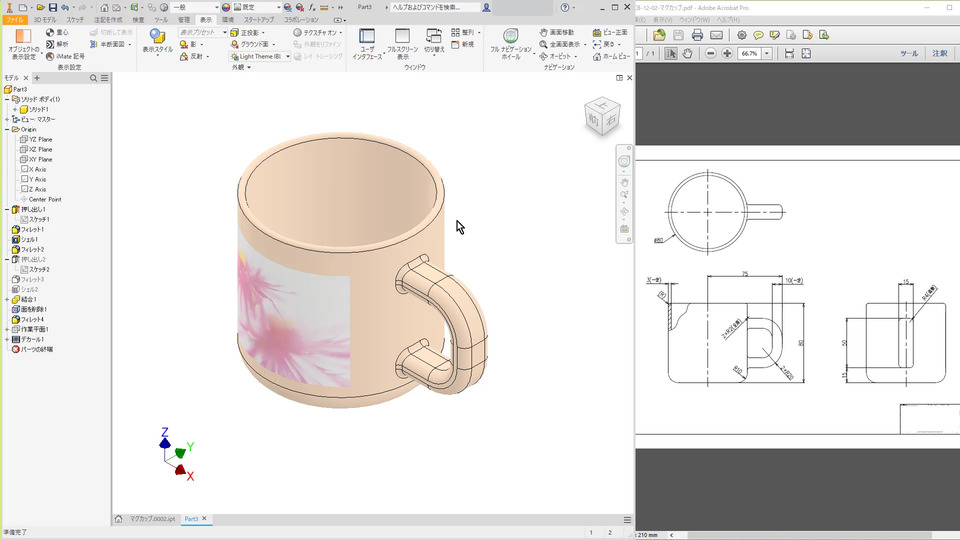Click the help search input field
This screenshot has height=540, width=960.
pos(434,7)
